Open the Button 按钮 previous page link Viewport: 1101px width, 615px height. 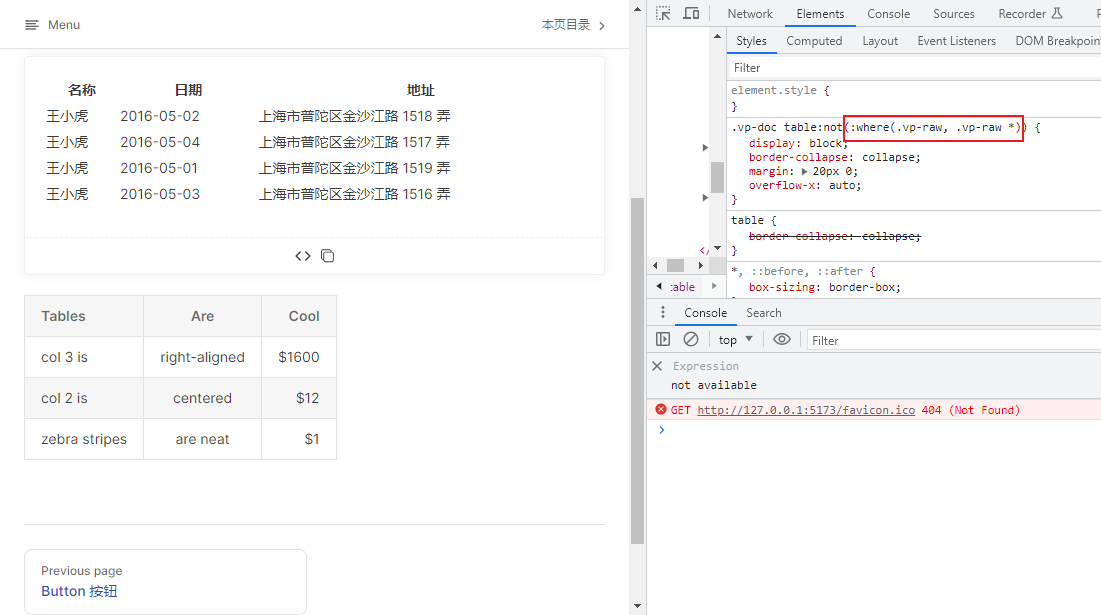pyautogui.click(x=79, y=591)
